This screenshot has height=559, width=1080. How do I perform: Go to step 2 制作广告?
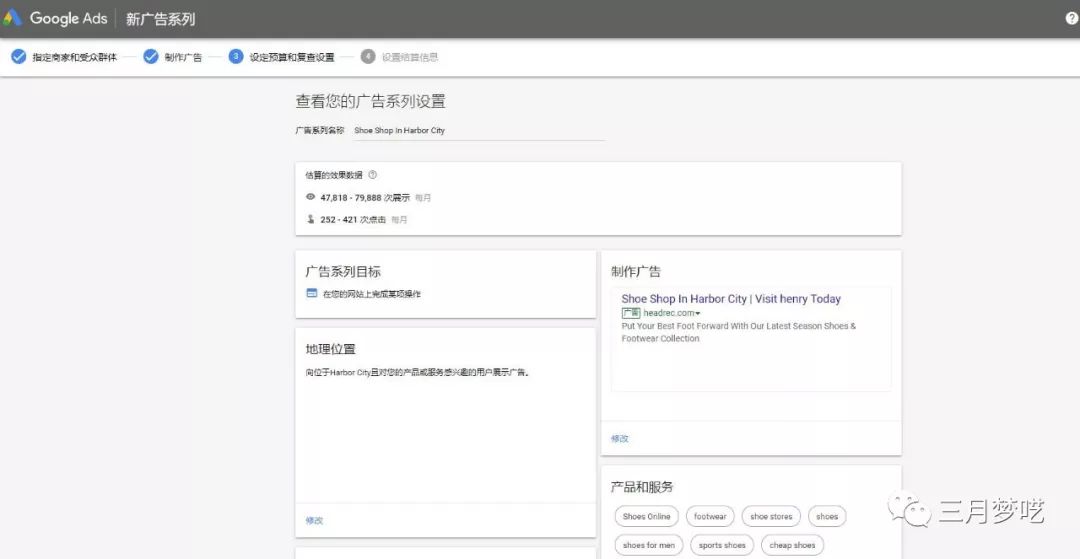pyautogui.click(x=182, y=57)
